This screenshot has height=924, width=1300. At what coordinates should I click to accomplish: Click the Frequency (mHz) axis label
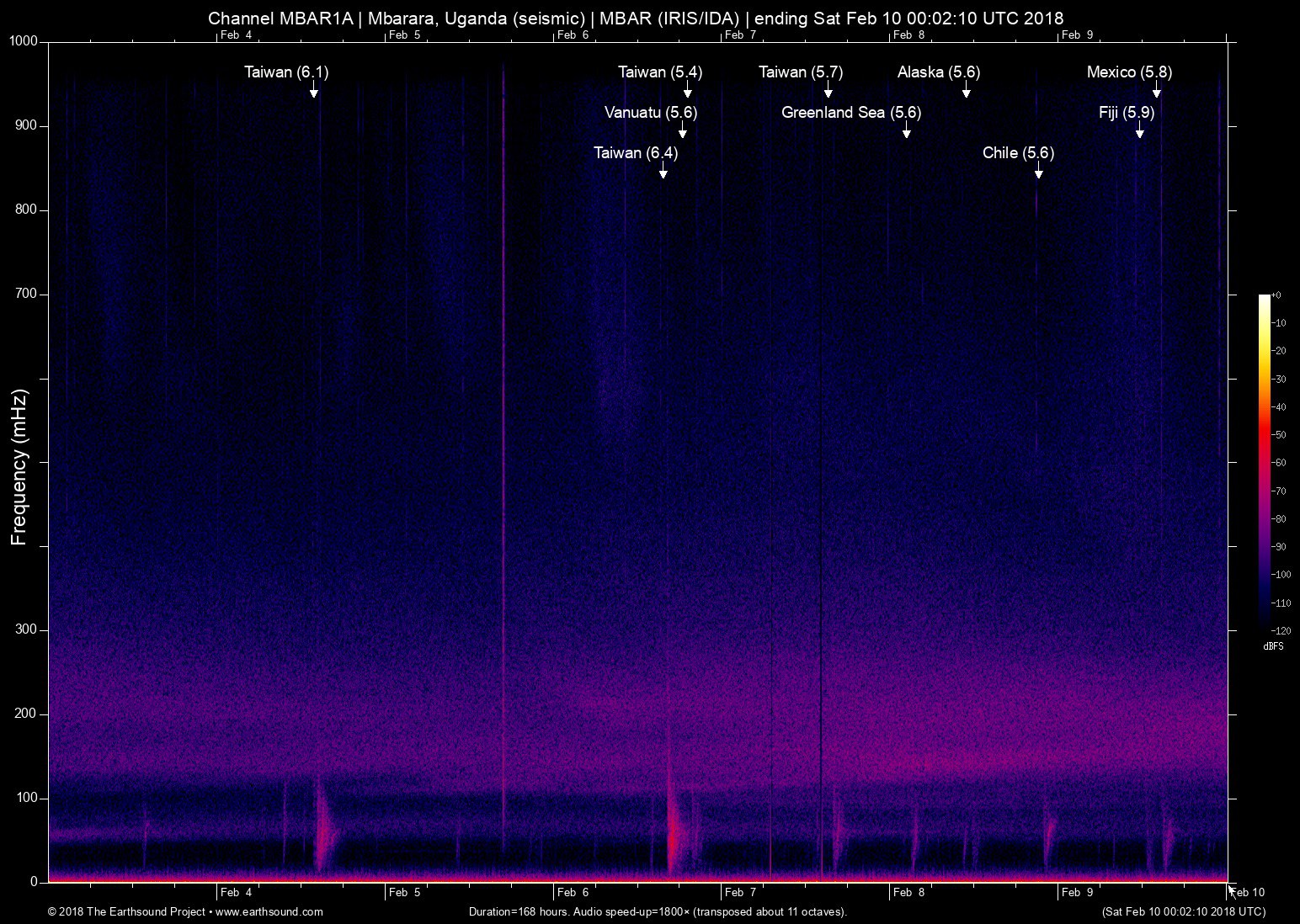19,461
